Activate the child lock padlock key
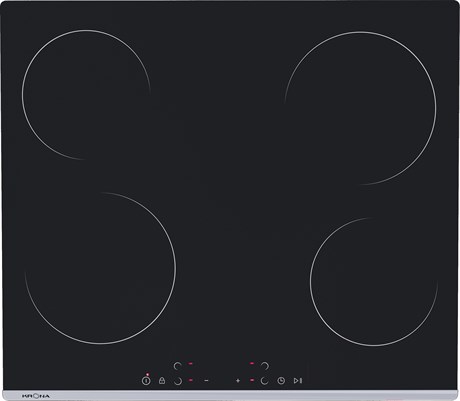 (162, 380)
